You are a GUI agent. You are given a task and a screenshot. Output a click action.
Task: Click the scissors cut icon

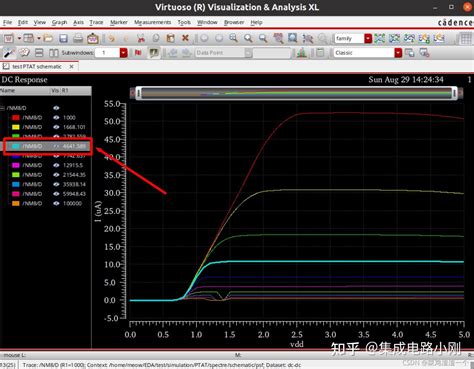141,38
